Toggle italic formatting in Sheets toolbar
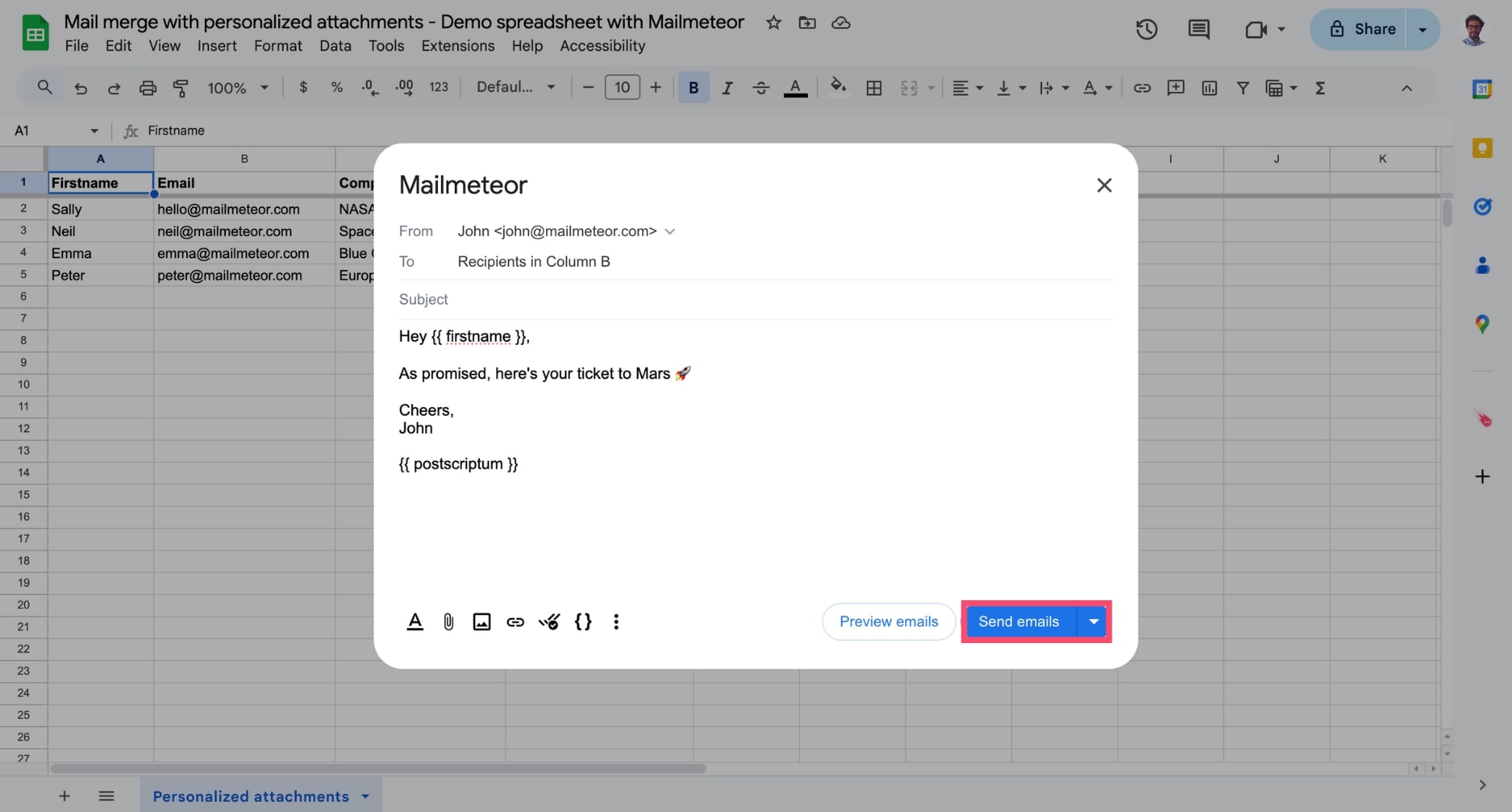 tap(727, 88)
